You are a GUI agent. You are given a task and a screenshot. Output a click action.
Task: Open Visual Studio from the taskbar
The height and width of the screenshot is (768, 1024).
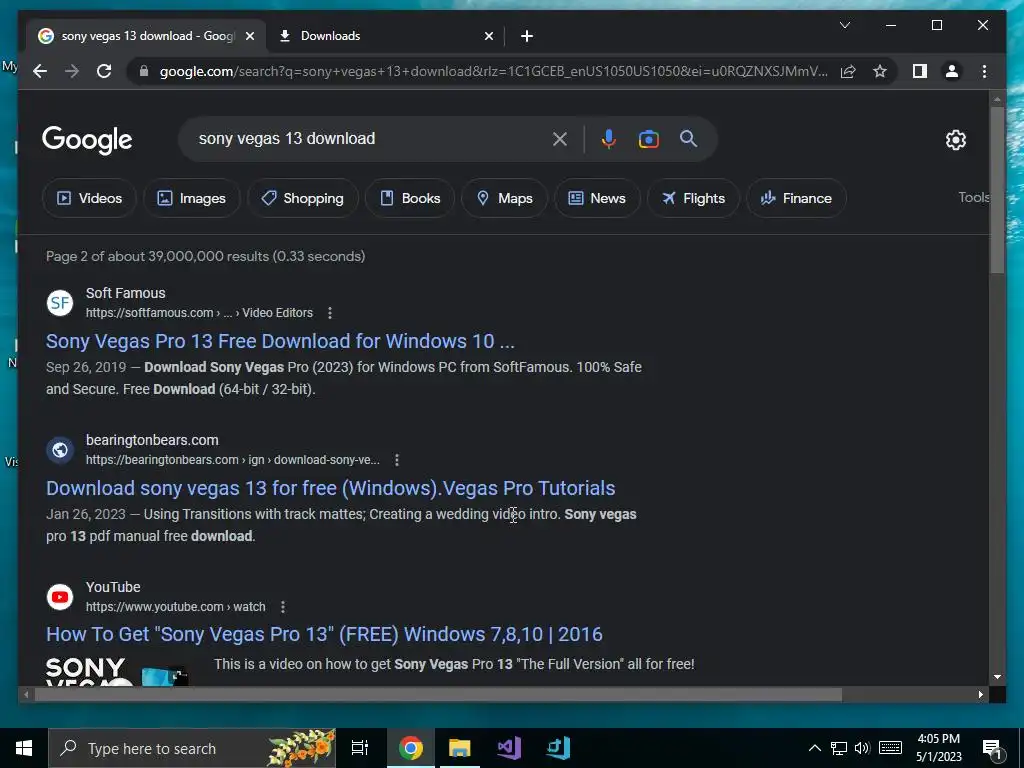tap(509, 748)
